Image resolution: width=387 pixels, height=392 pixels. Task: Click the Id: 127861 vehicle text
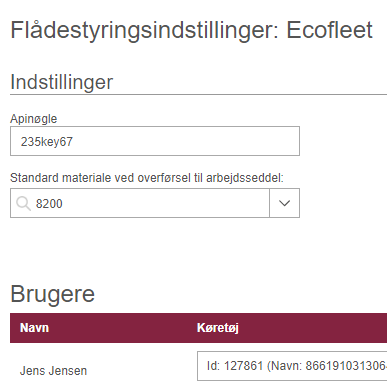[x=235, y=366]
